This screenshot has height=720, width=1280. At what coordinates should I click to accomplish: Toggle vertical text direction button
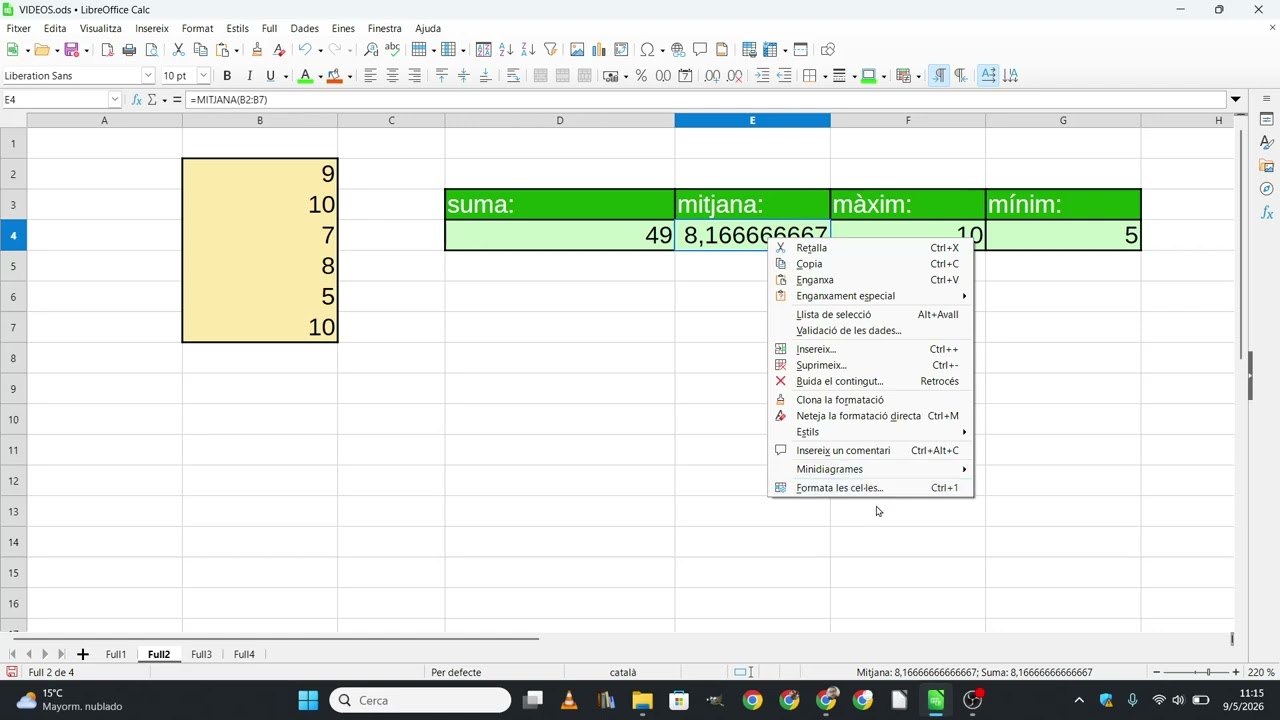coord(1010,75)
